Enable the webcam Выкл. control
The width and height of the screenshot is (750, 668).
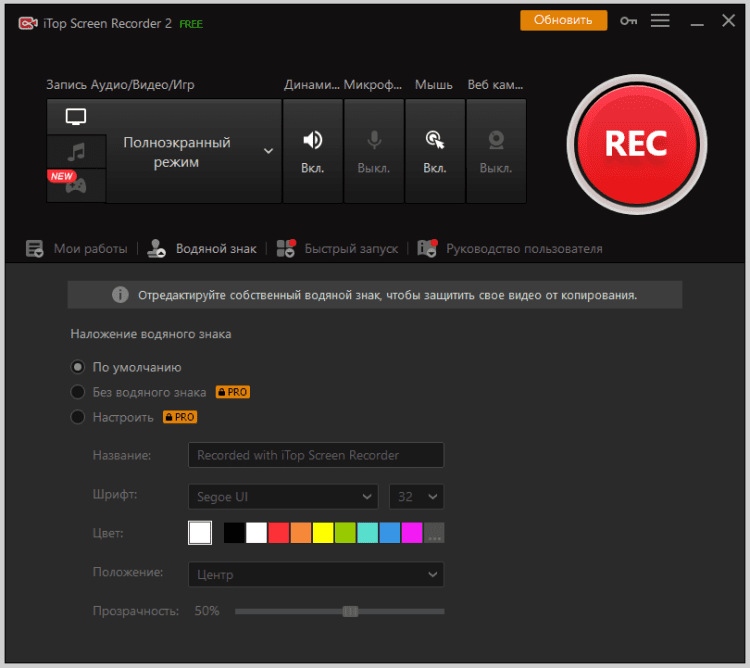[x=496, y=151]
